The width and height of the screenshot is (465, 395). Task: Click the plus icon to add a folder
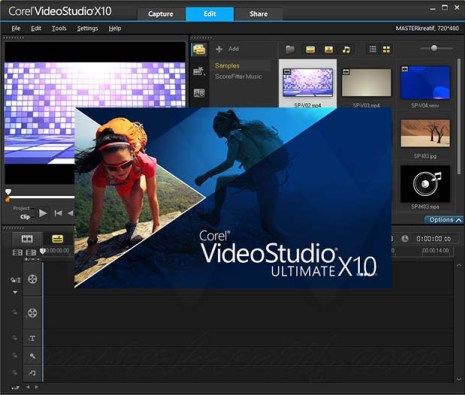pos(219,49)
